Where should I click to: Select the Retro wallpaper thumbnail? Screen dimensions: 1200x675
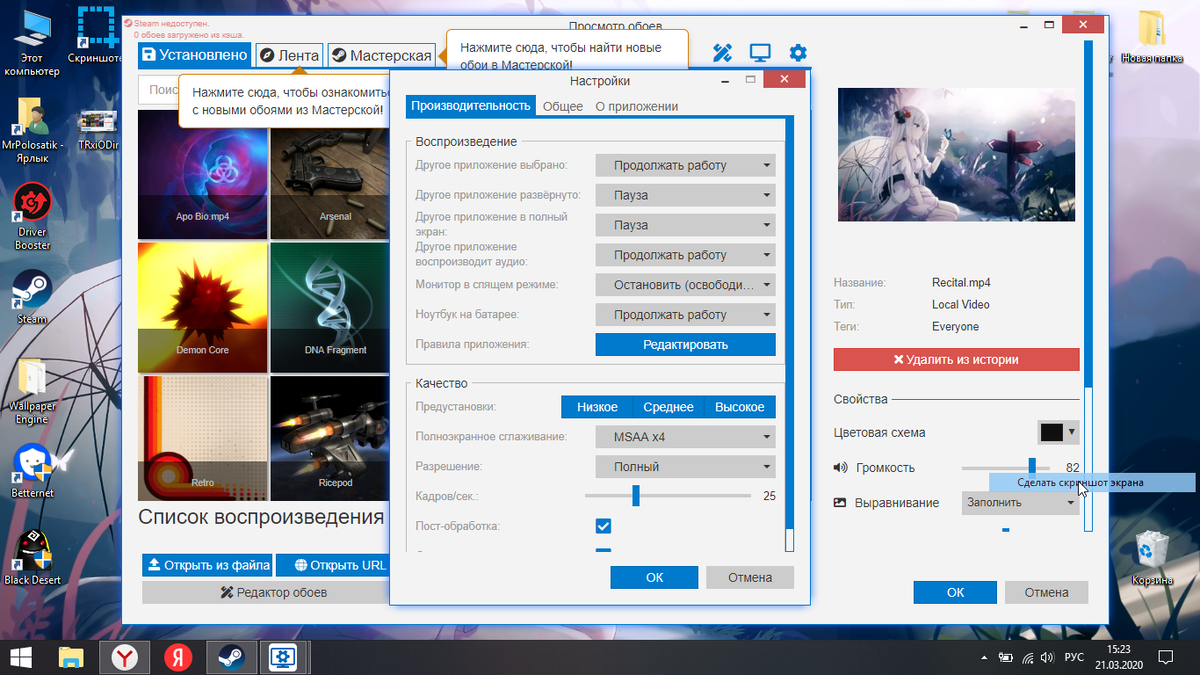click(202, 439)
